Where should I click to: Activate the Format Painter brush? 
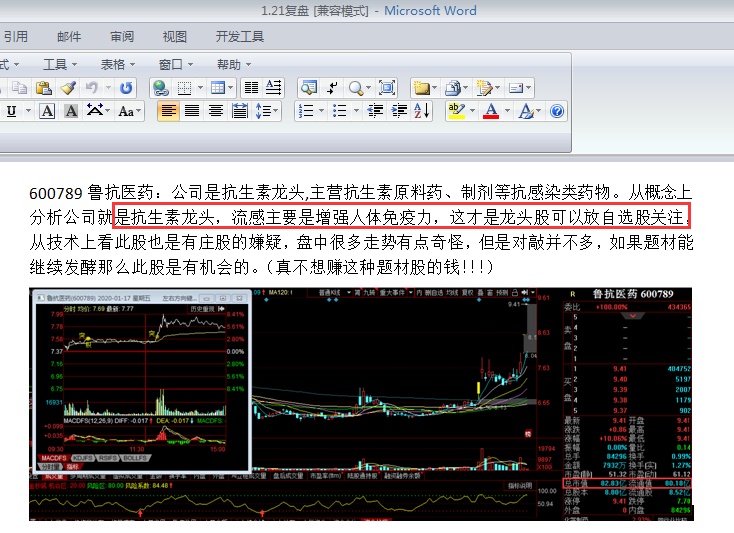68,88
